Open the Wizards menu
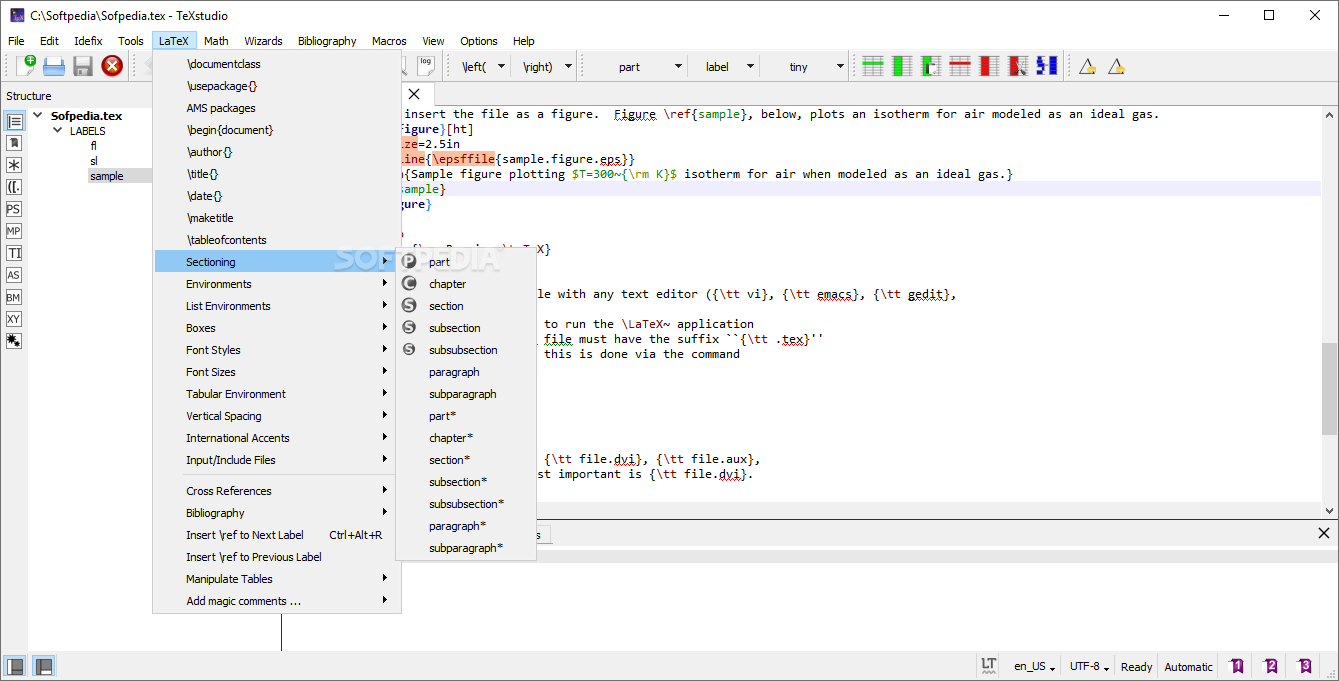This screenshot has height=681, width=1339. pos(263,41)
